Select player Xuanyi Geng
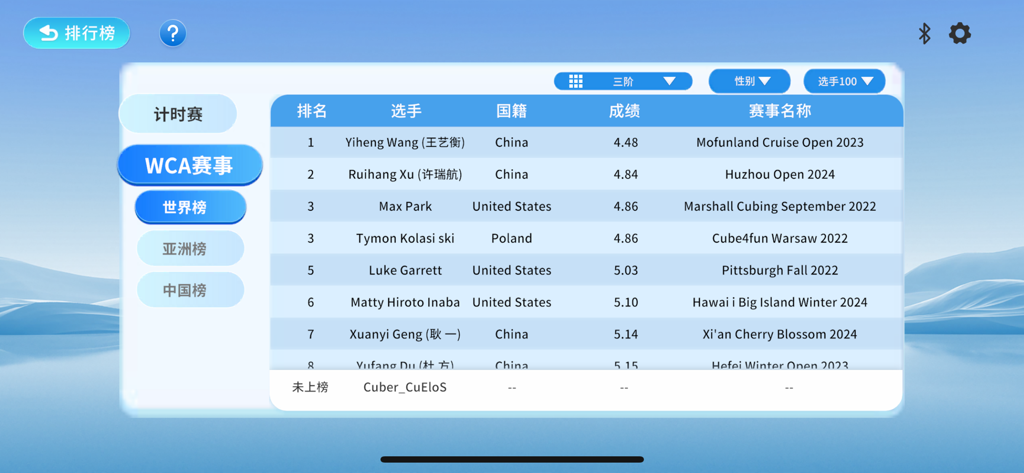Screen dimensions: 1024x473 (x=405, y=334)
